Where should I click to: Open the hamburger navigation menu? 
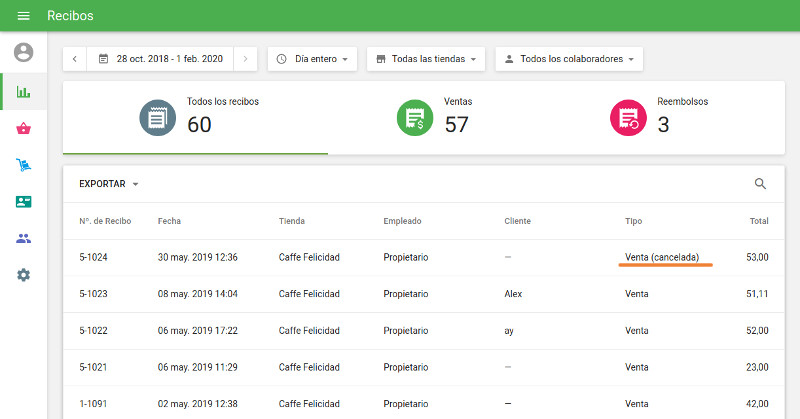click(24, 16)
